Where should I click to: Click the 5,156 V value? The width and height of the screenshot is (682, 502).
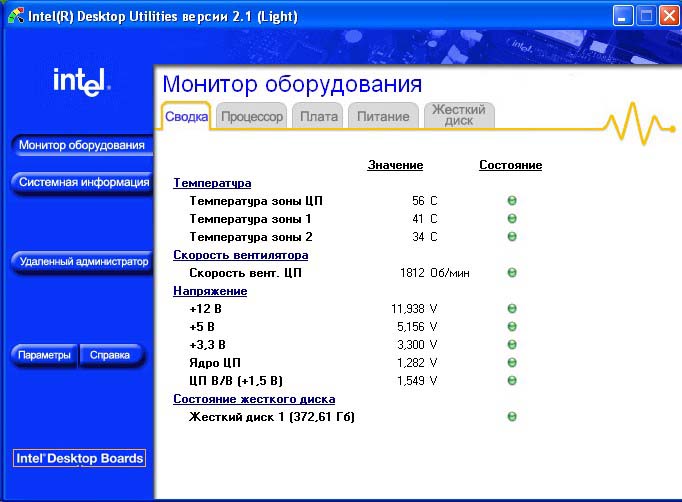pyautogui.click(x=417, y=327)
